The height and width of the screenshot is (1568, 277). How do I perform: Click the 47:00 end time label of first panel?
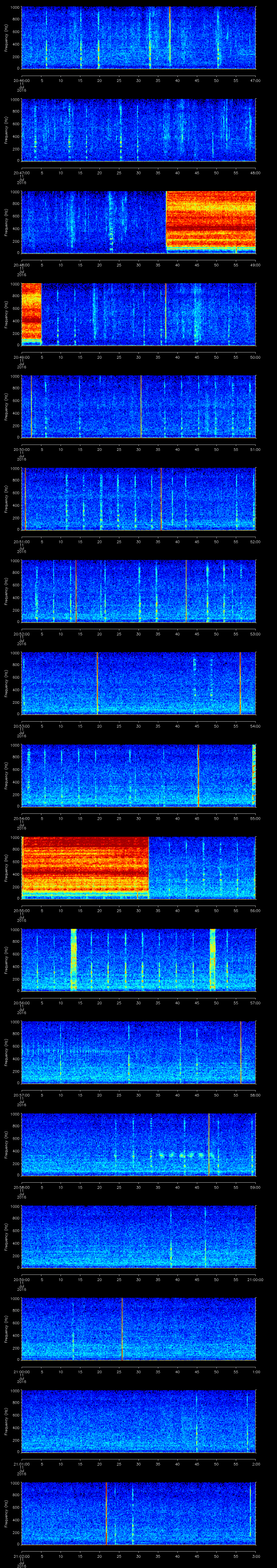pyautogui.click(x=255, y=80)
